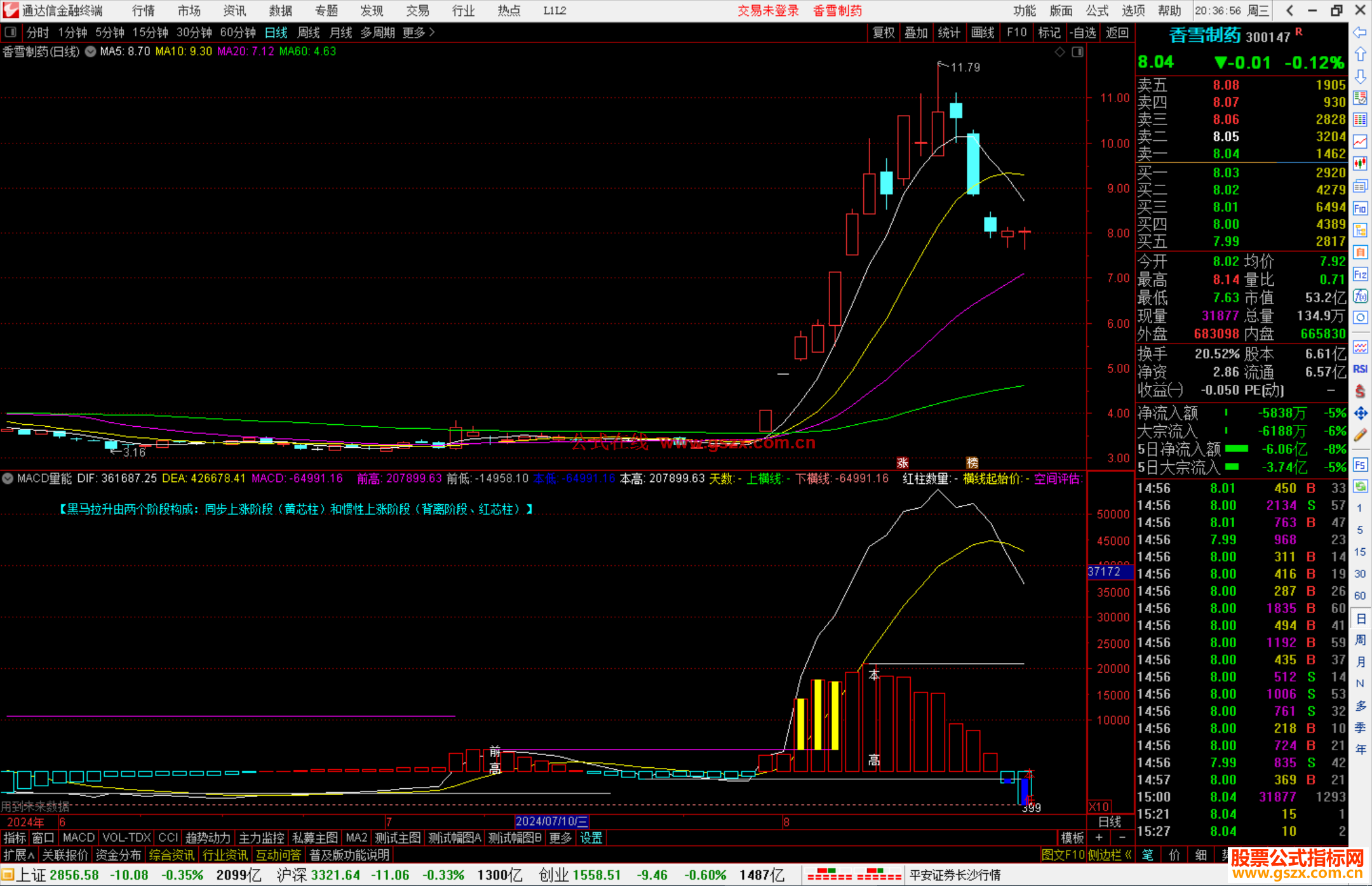Click the green refresh sidebar icon
The height and width of the screenshot is (886, 1372).
pos(1360,487)
